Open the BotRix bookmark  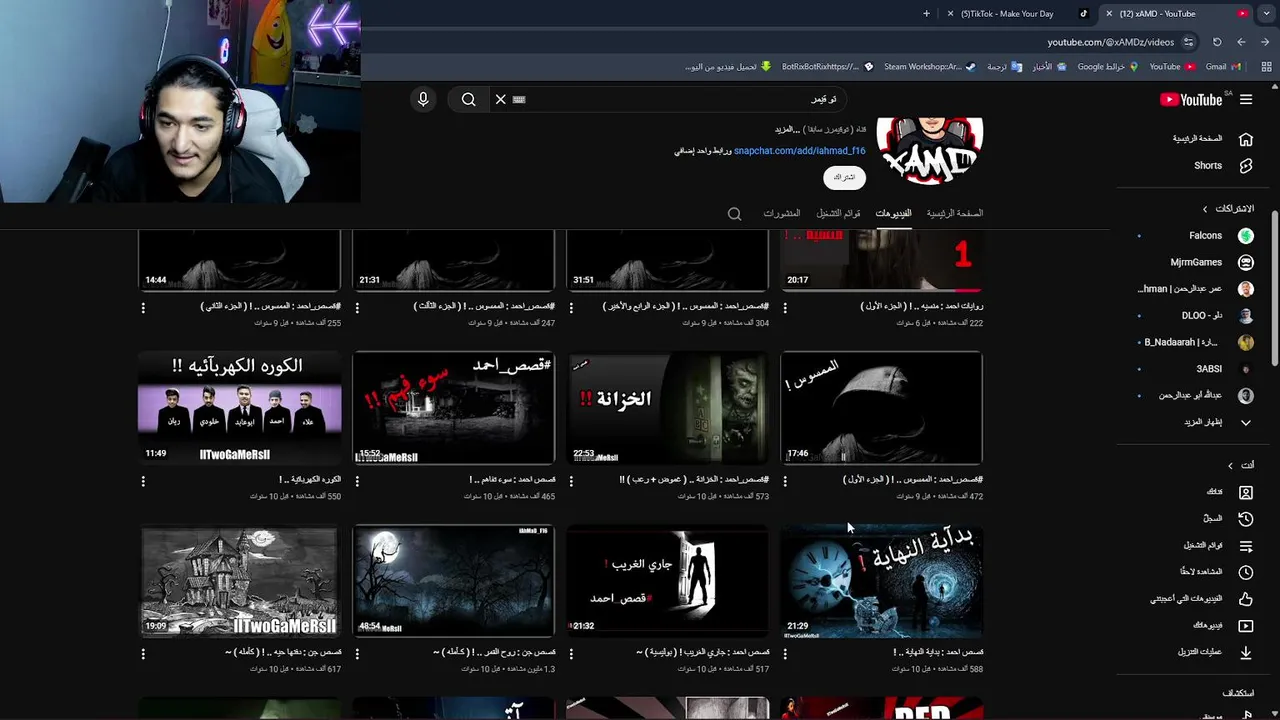[x=827, y=67]
